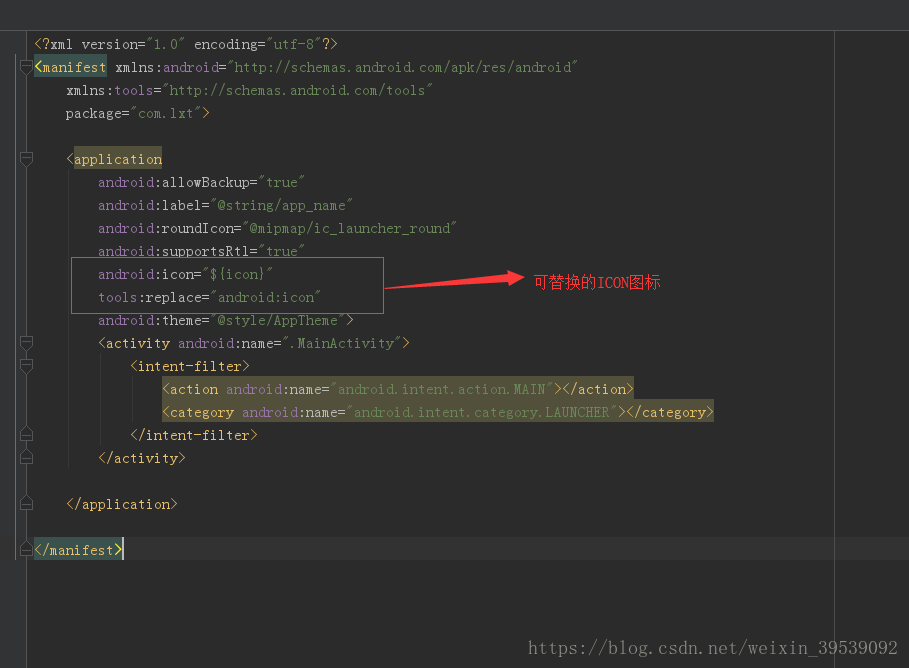This screenshot has height=668, width=909.
Task: Collapse the manifest tag fold marker
Action: point(26,67)
